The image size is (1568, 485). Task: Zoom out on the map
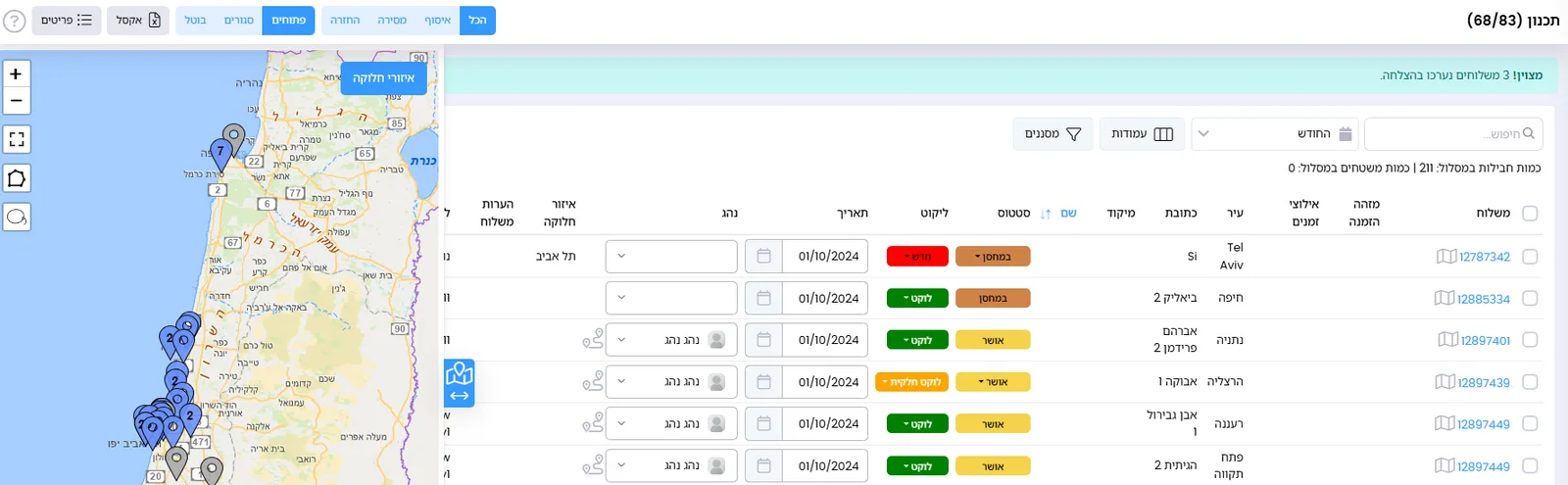pos(17,101)
